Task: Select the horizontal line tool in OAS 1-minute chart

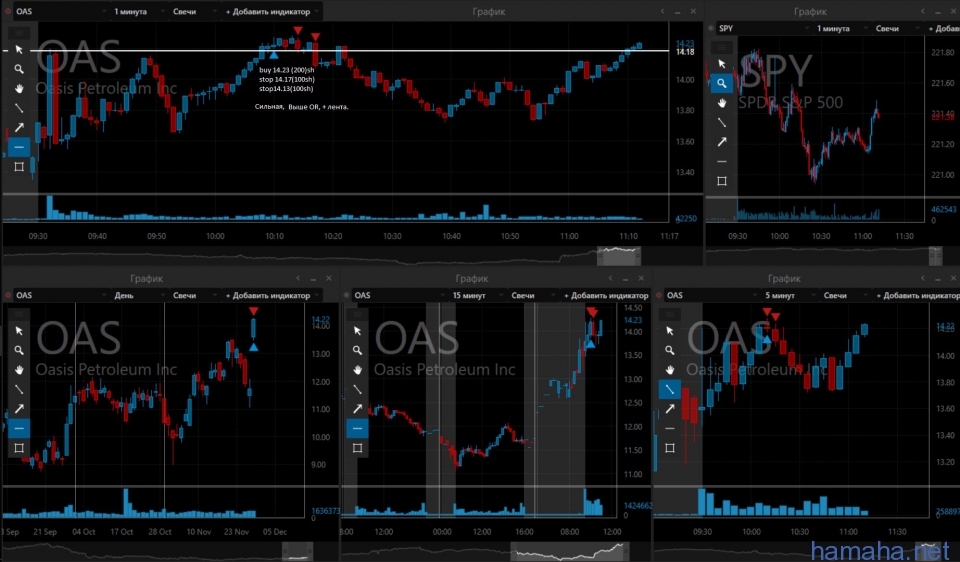Action: coord(19,147)
